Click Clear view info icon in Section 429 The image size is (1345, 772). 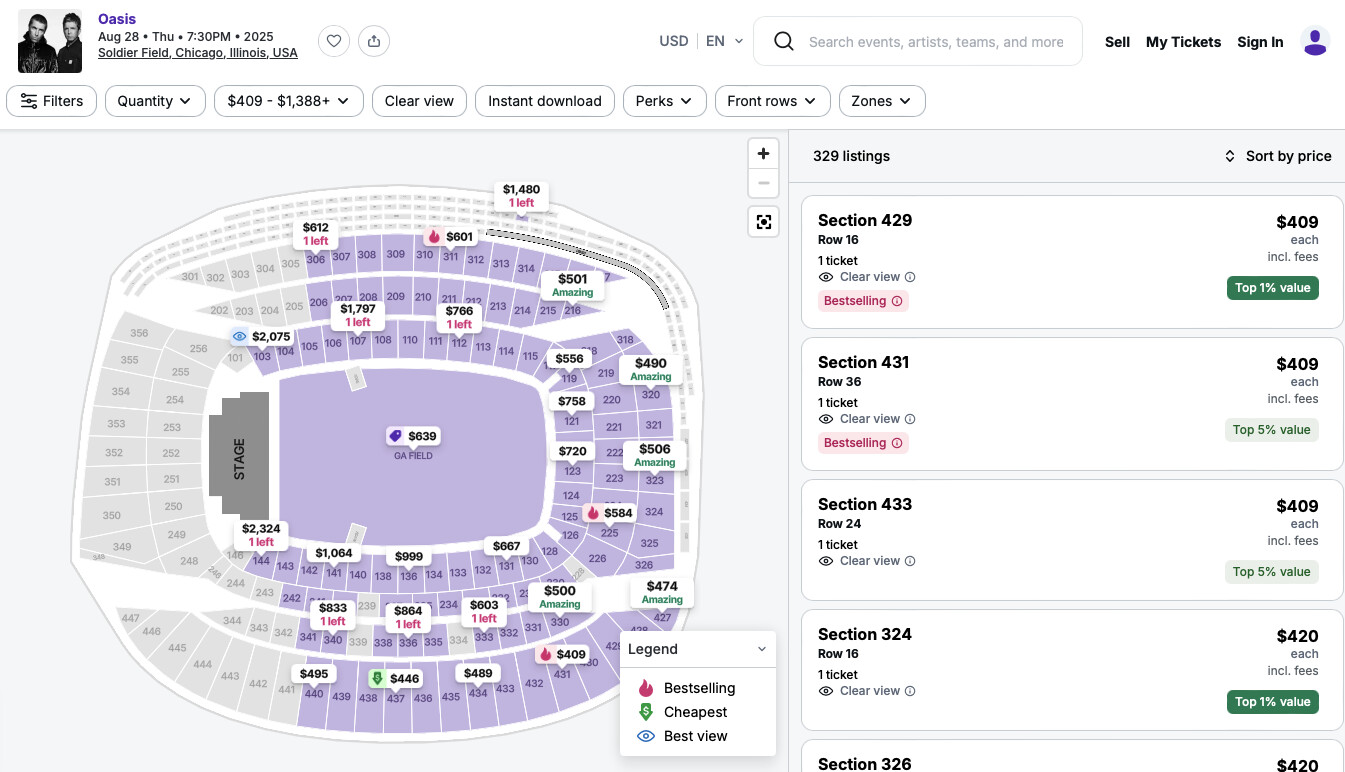[910, 277]
